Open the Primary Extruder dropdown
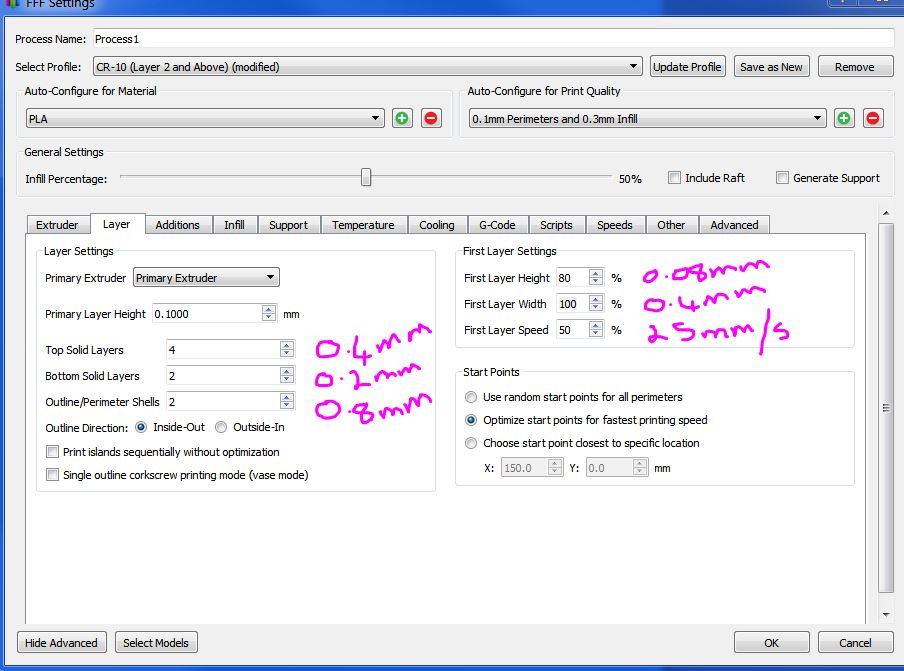The height and width of the screenshot is (671, 904). pos(206,277)
